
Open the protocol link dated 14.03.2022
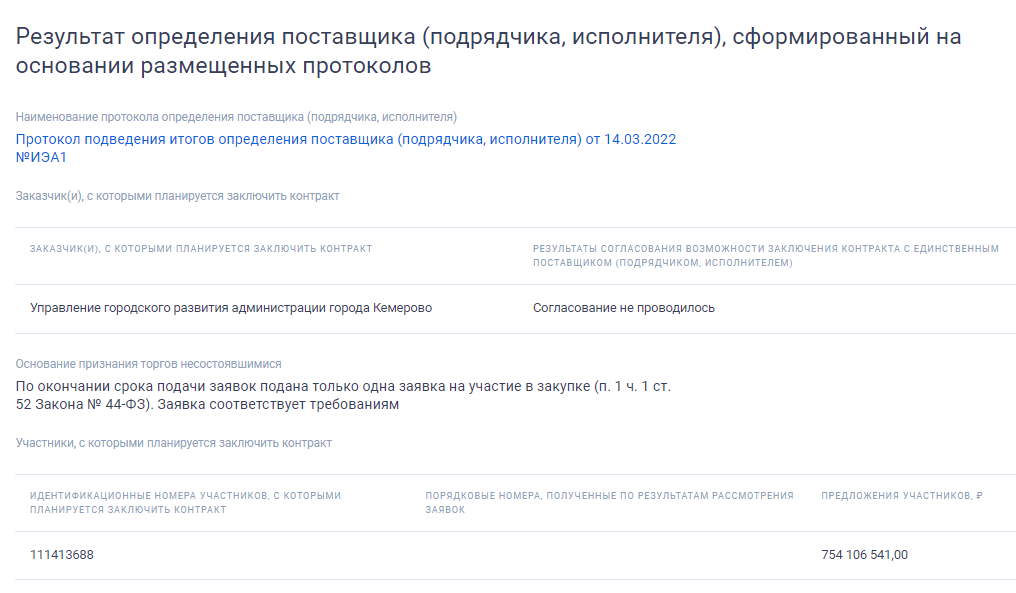345,148
